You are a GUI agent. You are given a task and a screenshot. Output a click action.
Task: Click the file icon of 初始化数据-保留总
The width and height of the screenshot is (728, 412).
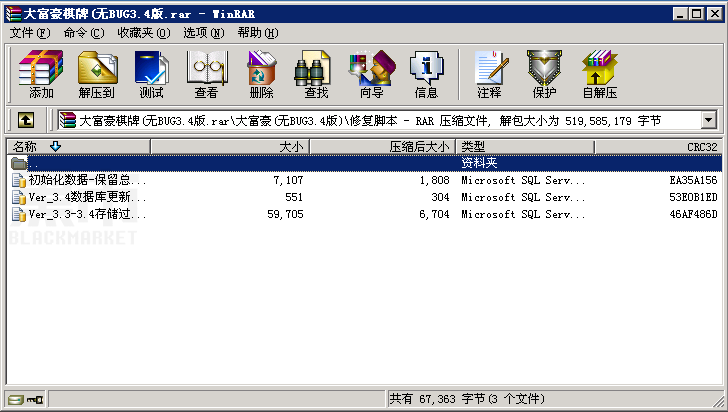click(19, 180)
